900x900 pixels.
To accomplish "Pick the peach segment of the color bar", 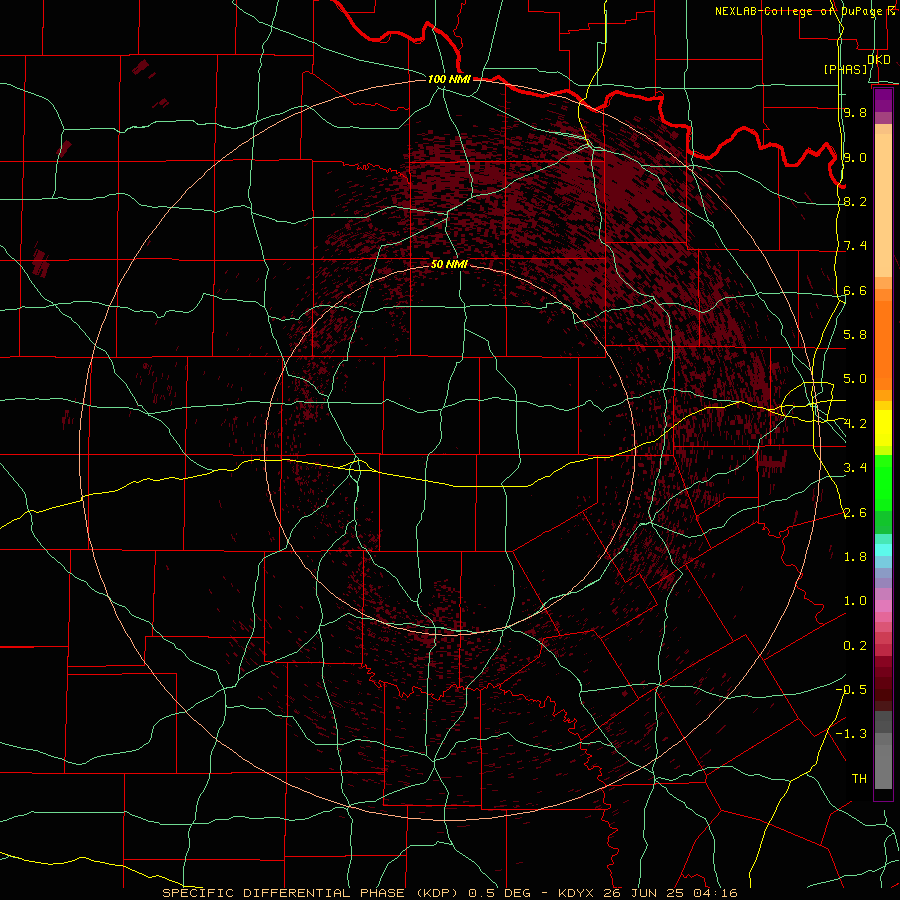I will click(883, 205).
